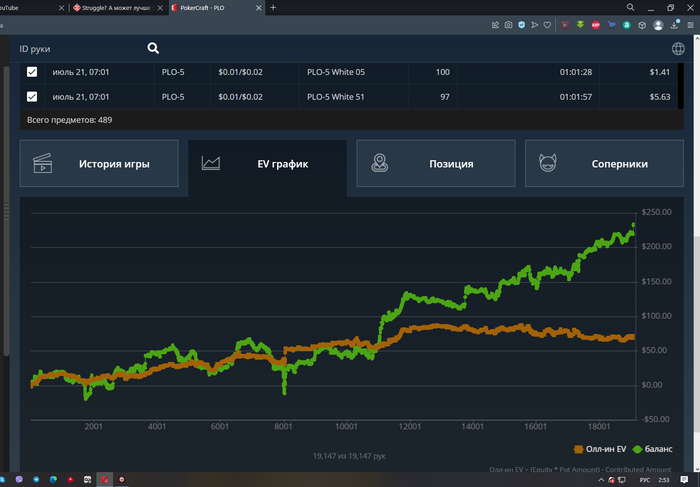The height and width of the screenshot is (487, 700).
Task: Click the РУС keyboard language indicator
Action: tap(644, 480)
